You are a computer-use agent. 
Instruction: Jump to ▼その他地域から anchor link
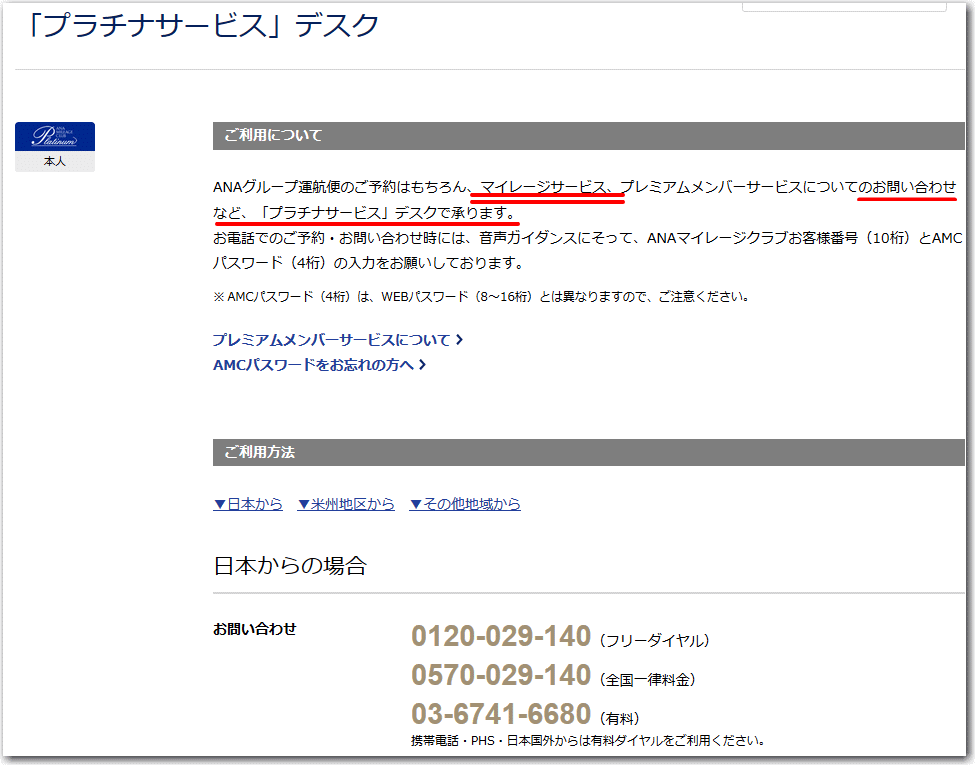click(464, 504)
